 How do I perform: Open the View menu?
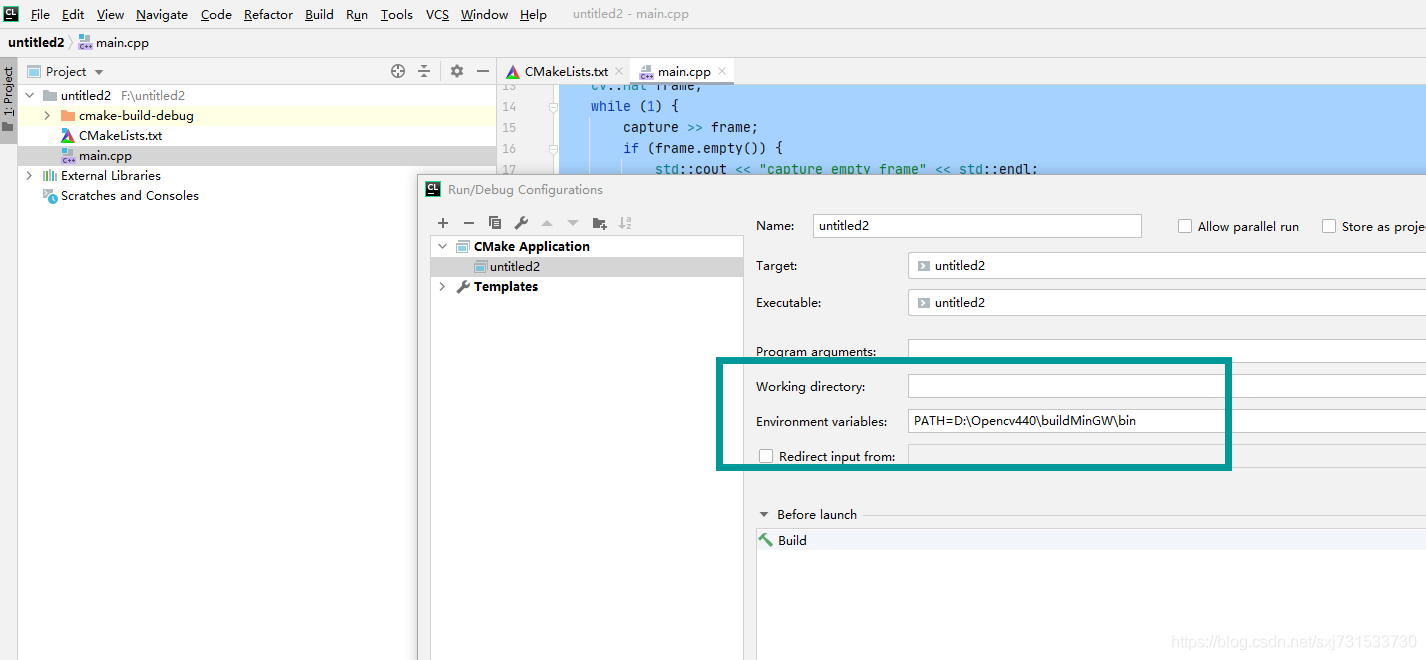point(110,14)
